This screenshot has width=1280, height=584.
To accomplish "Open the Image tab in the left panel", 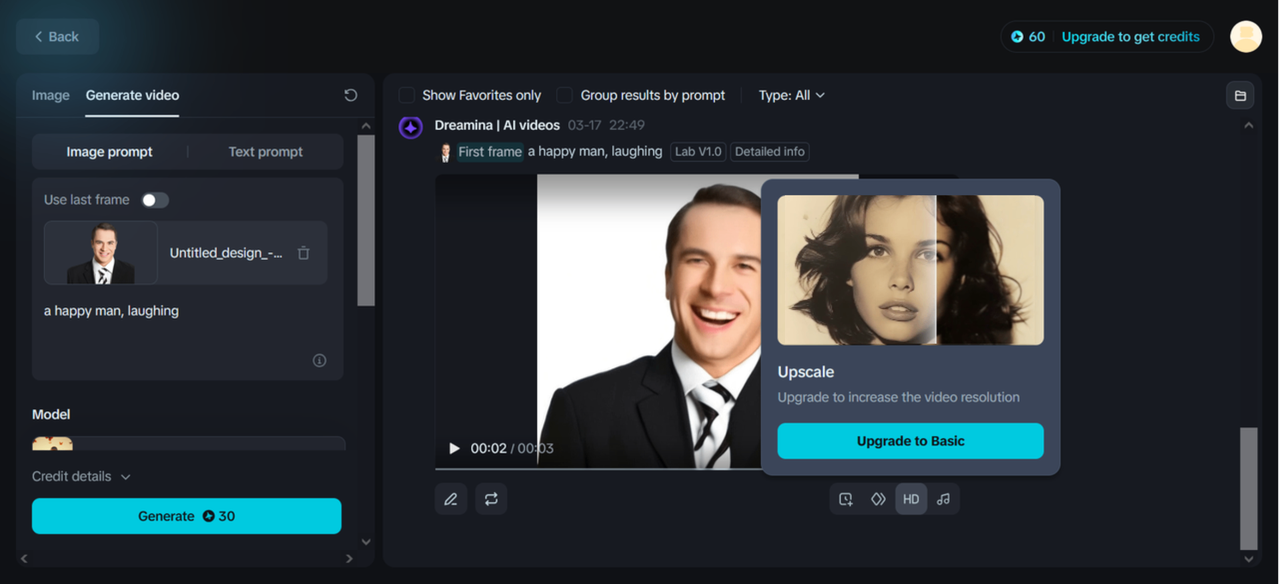I will 50,95.
